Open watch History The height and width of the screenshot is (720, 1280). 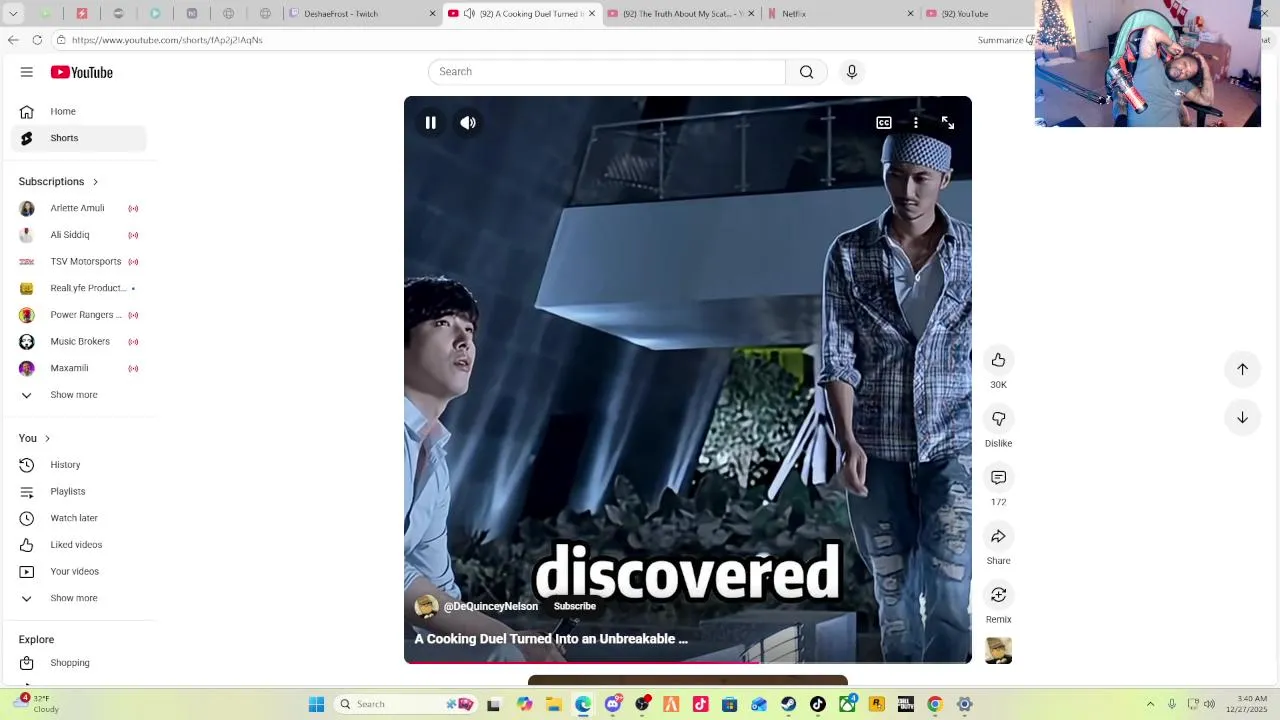coord(78,465)
